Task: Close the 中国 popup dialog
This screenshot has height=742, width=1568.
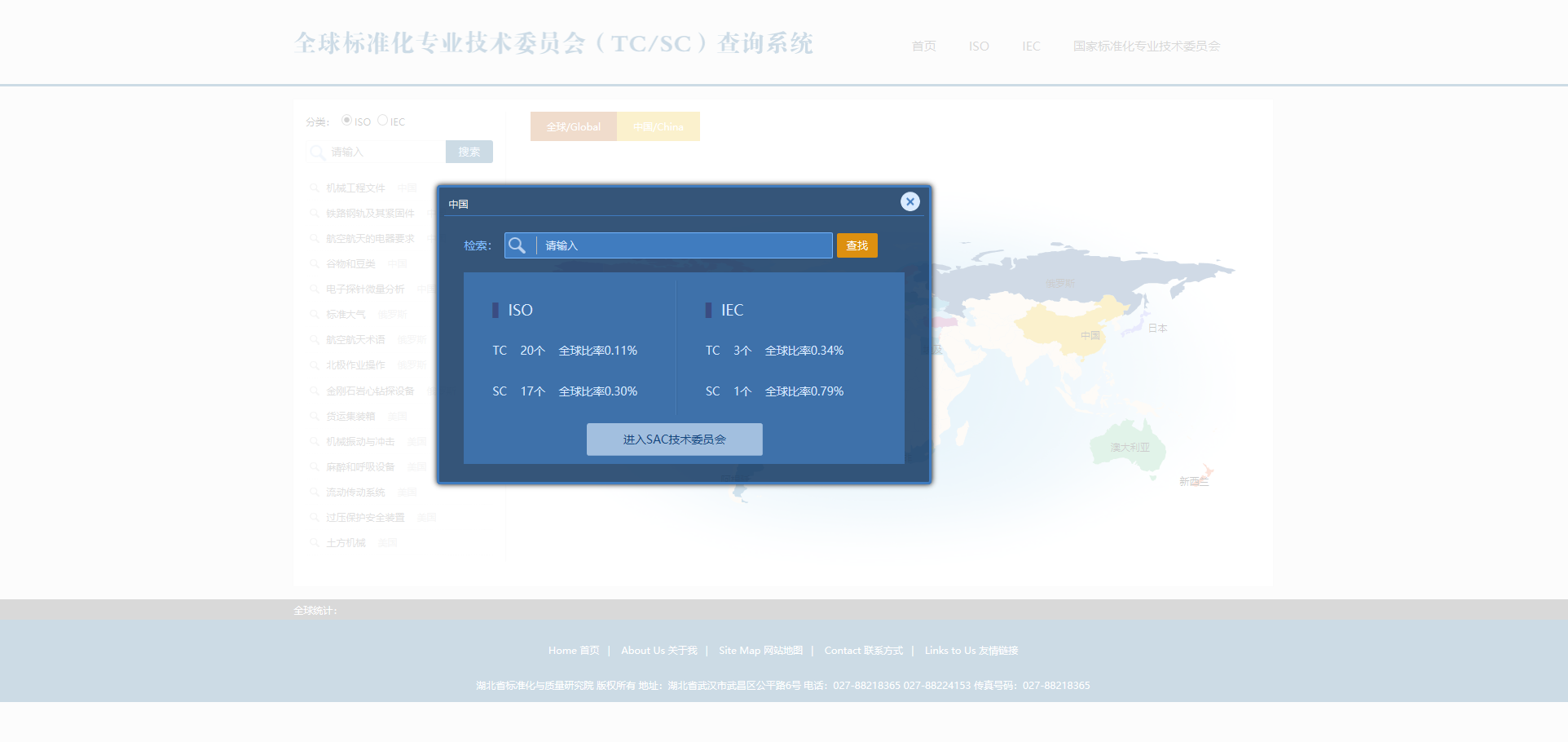Action: point(910,201)
